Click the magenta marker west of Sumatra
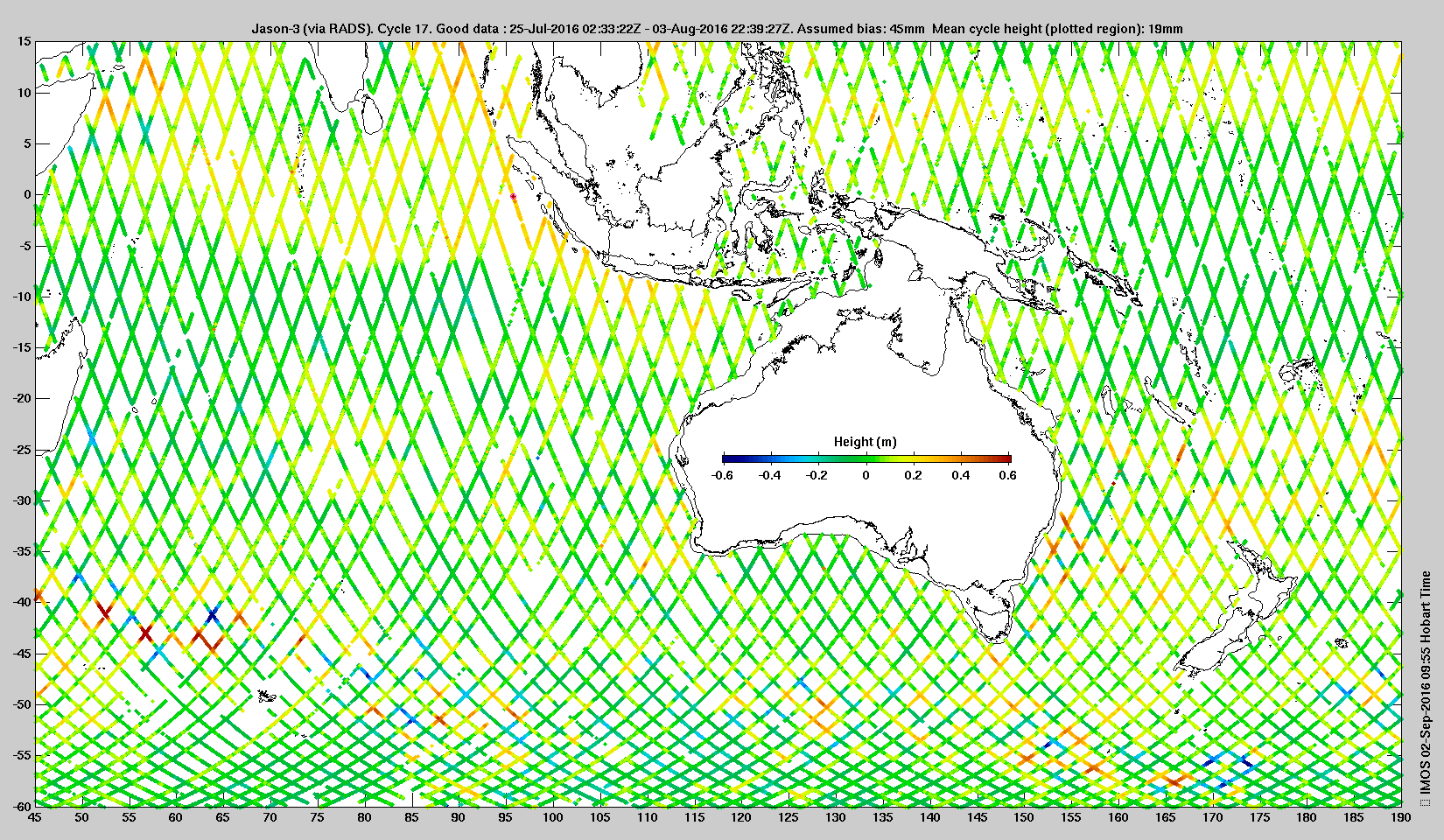Image resolution: width=1444 pixels, height=840 pixels. click(513, 197)
